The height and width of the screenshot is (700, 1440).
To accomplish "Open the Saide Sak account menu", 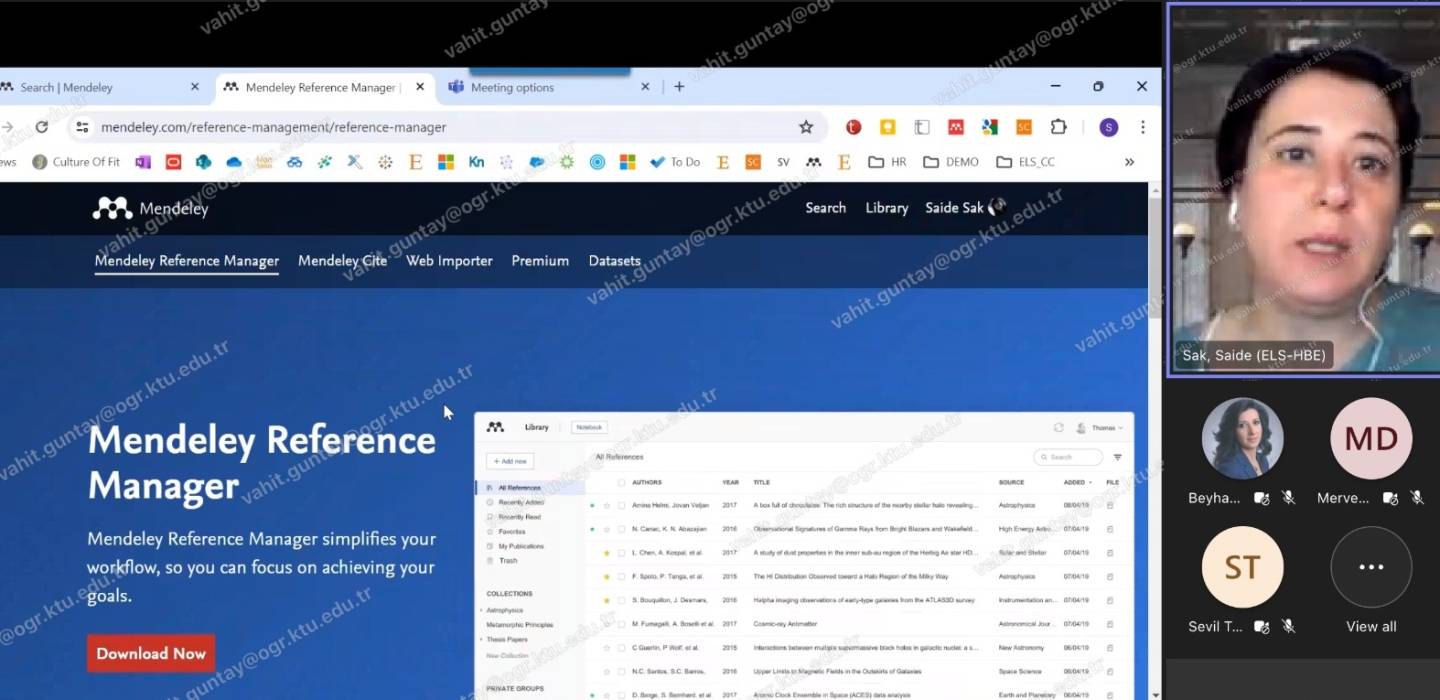I will click(x=965, y=208).
